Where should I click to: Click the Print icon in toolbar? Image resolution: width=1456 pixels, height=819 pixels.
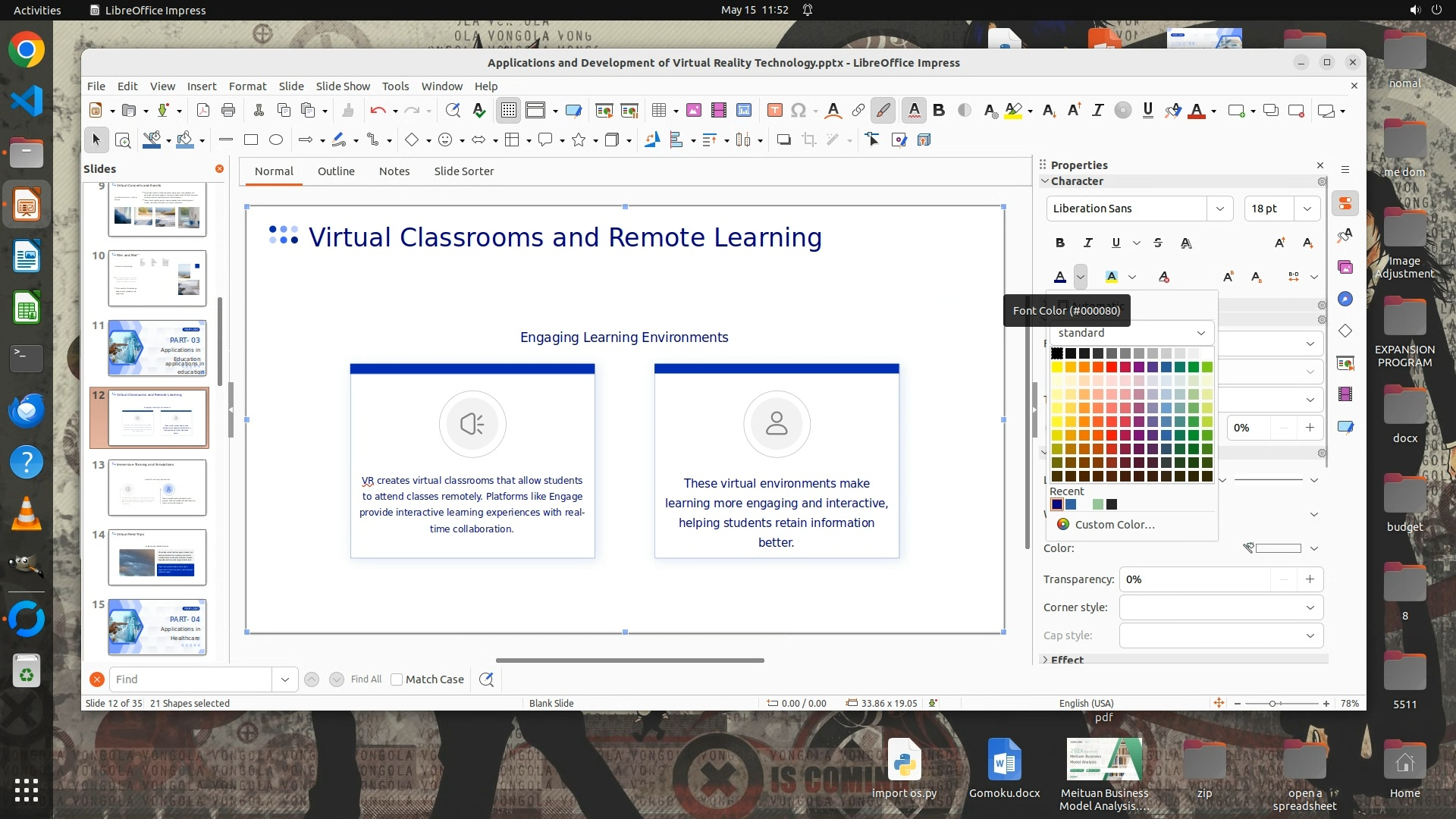click(x=228, y=111)
